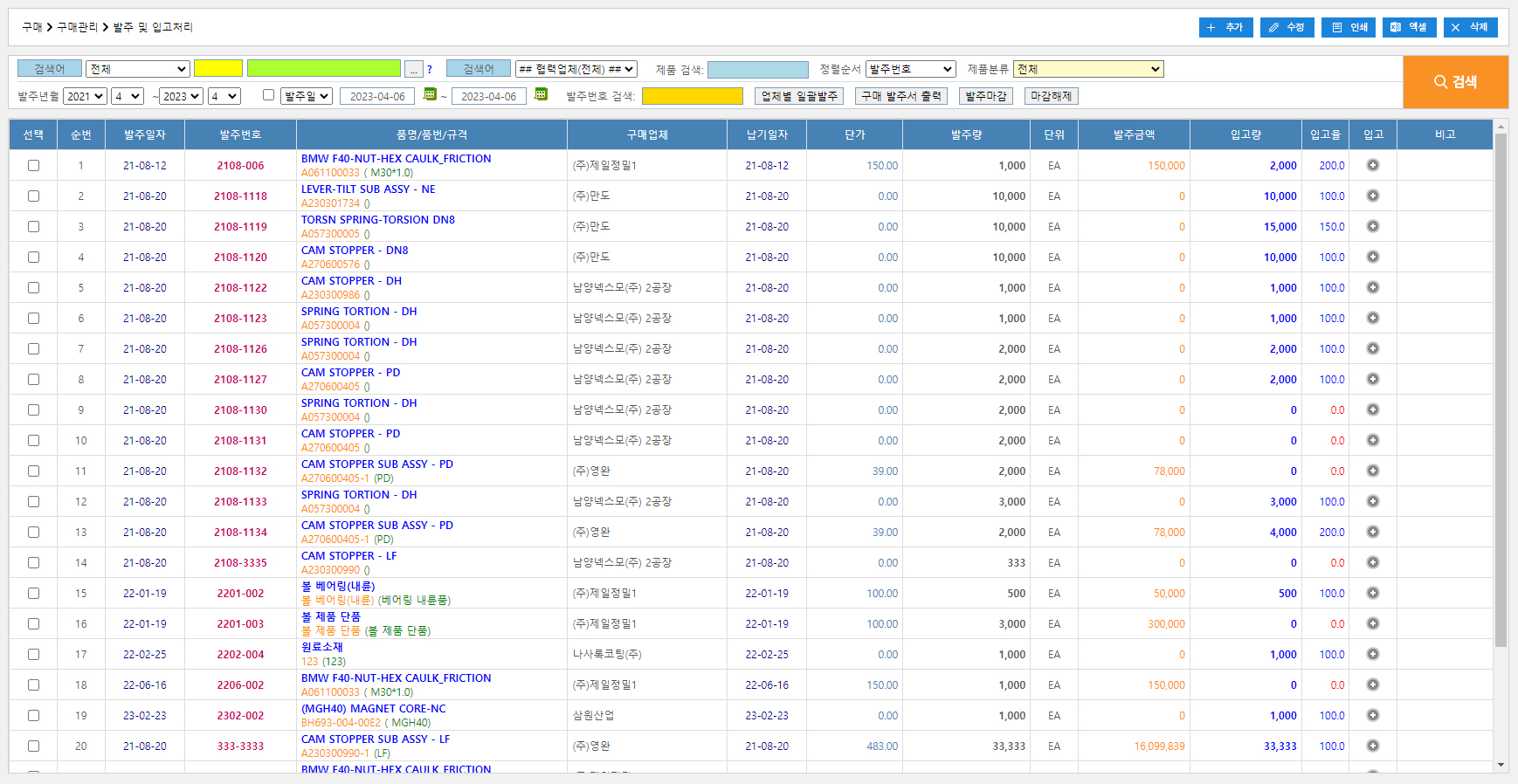This screenshot has height=784, width=1518.
Task: Sort by the 발주번호 column header
Action: tap(240, 134)
